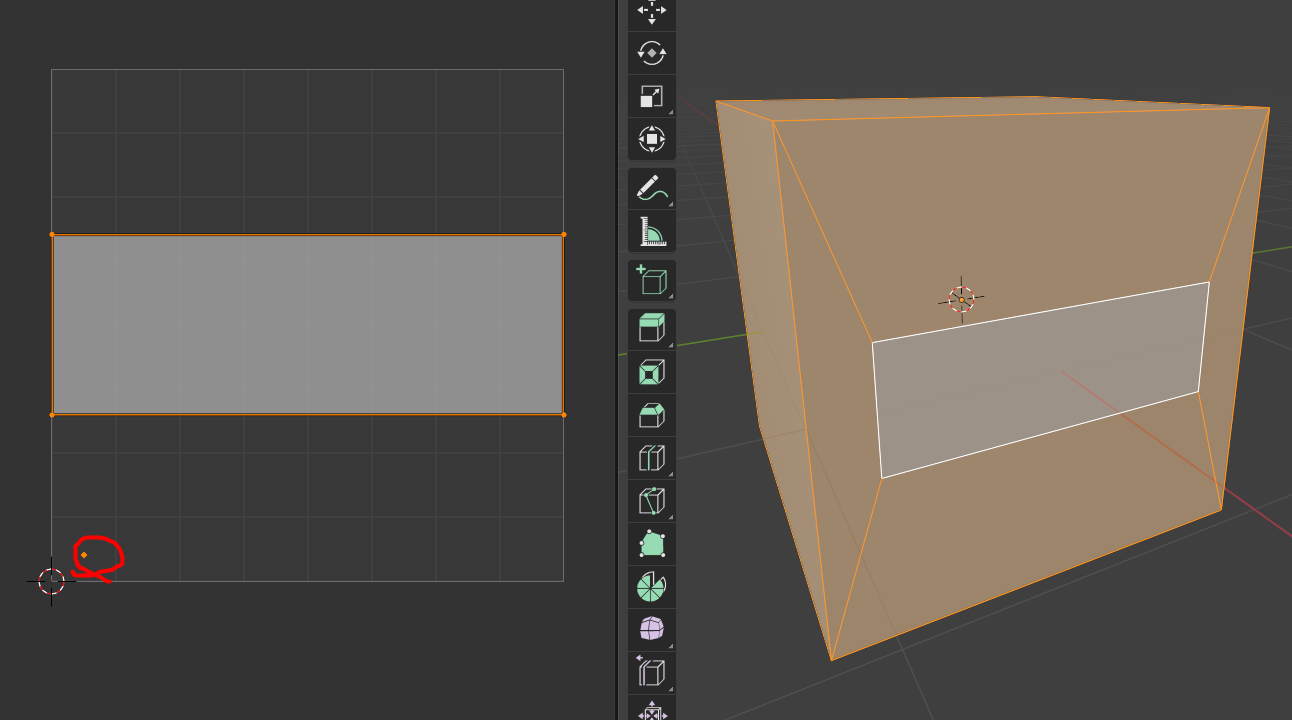Activate the Measure ruler tool
This screenshot has height=720, width=1292.
pos(652,231)
